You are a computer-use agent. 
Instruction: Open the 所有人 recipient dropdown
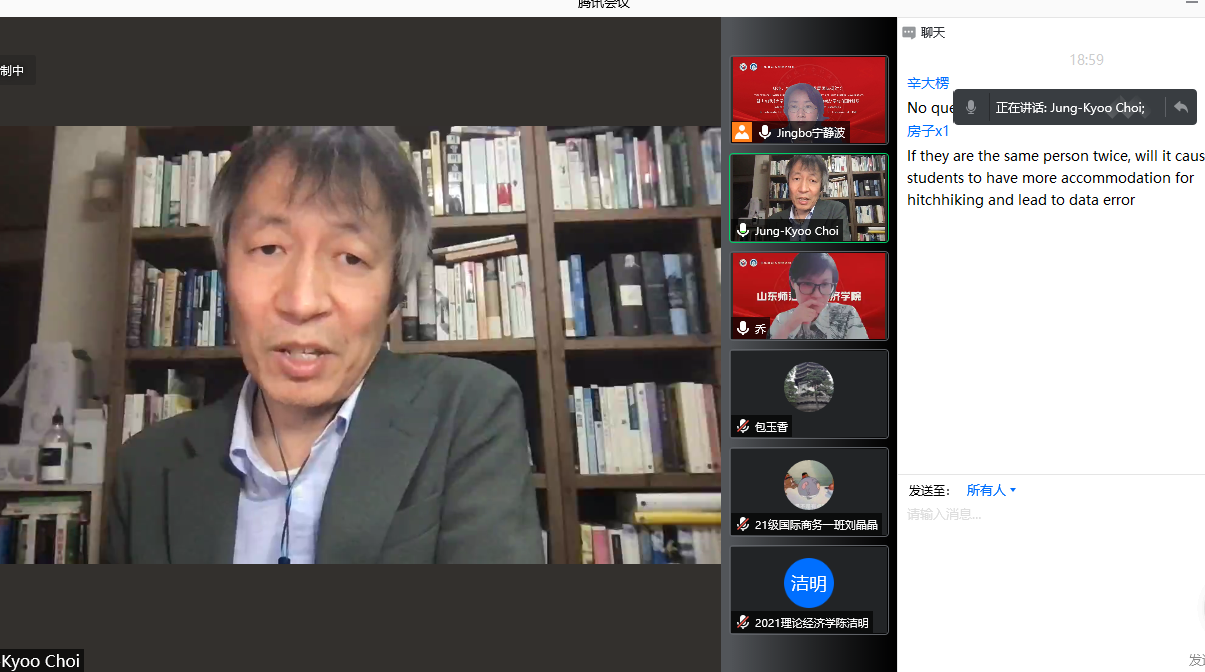(x=990, y=490)
